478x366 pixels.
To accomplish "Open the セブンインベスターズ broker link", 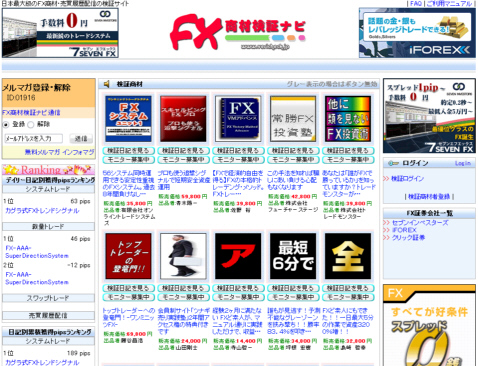I will tap(420, 223).
